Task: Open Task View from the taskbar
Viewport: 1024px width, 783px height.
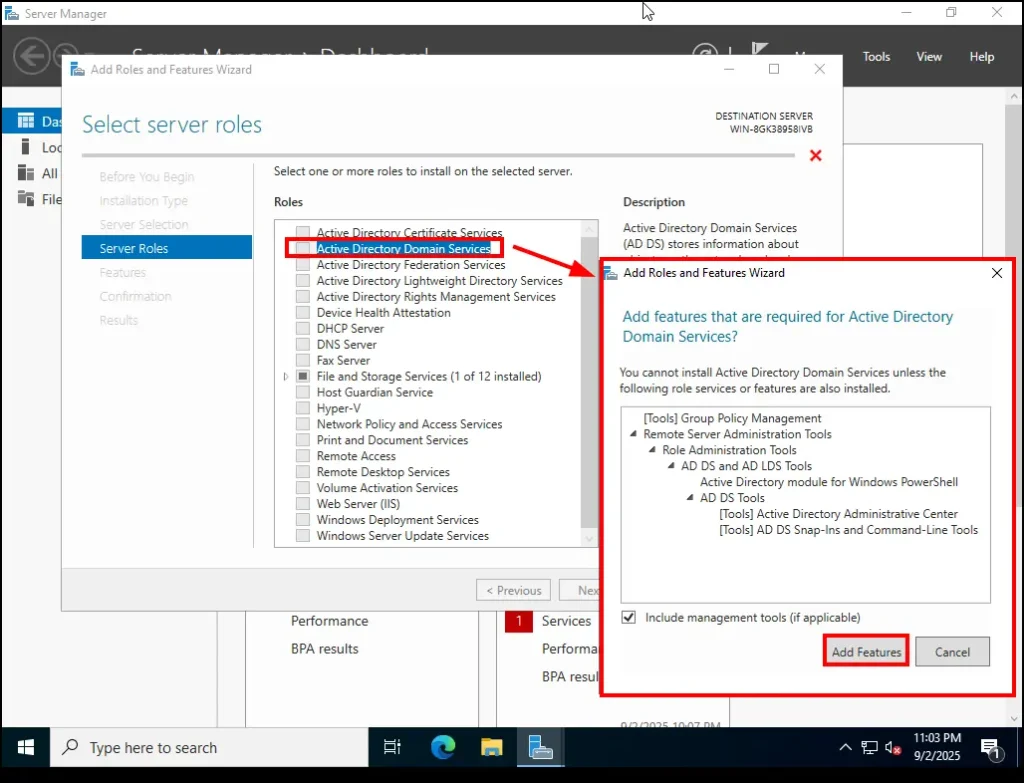Action: point(392,747)
